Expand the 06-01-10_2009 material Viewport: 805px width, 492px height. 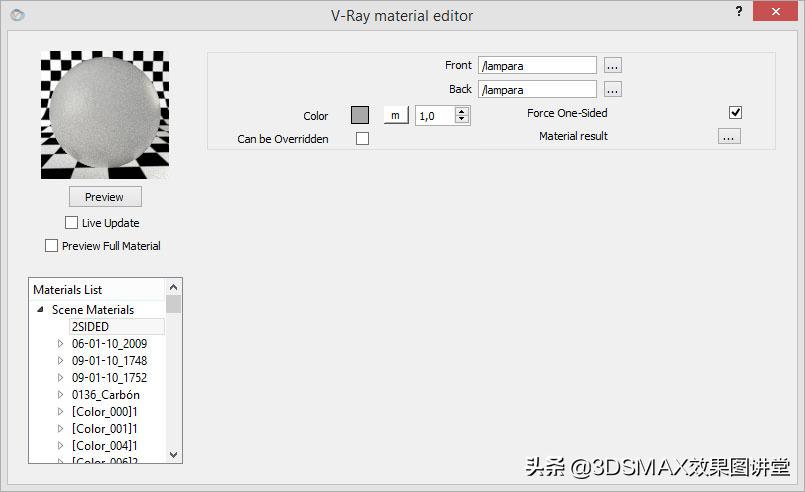coord(61,343)
